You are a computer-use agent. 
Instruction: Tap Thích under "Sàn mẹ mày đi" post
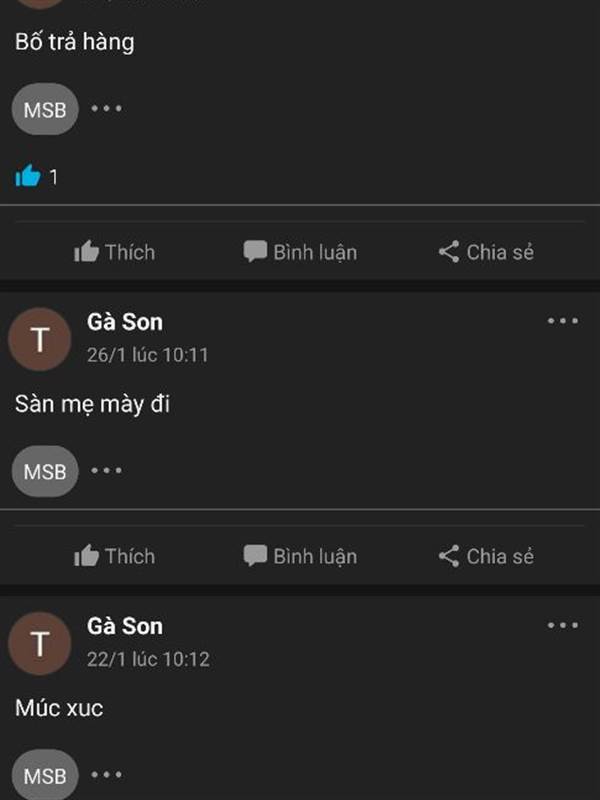115,556
